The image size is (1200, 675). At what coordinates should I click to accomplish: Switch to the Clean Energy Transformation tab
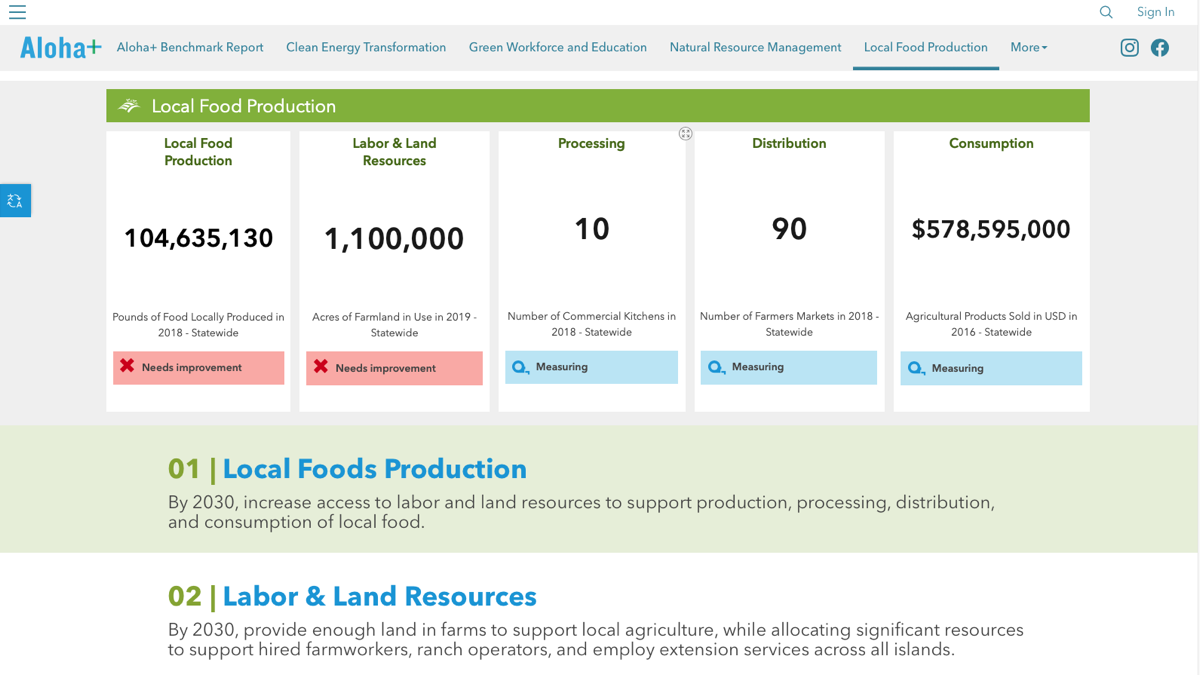pos(366,47)
